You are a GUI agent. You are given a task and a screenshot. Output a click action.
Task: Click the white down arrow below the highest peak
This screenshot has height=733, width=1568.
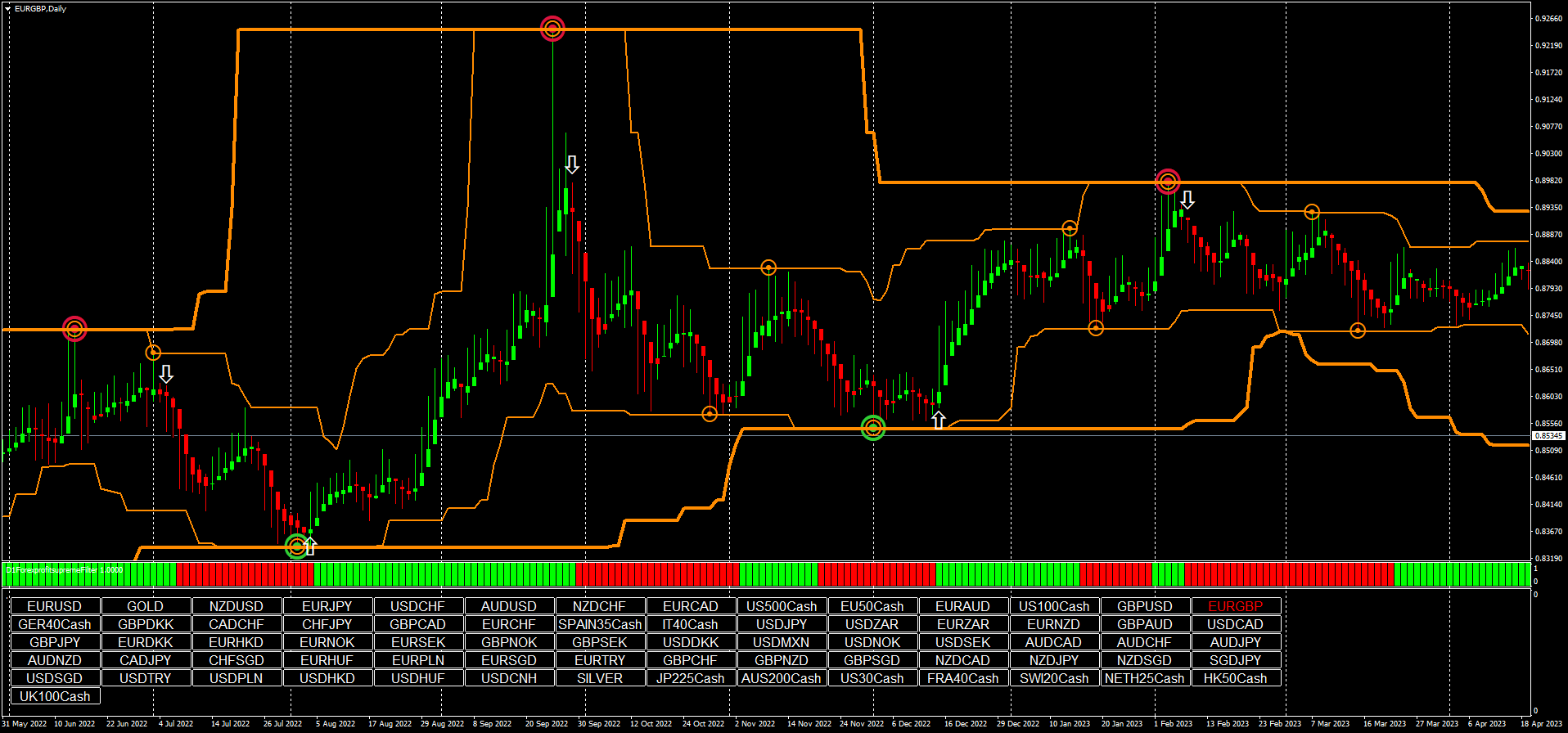572,164
